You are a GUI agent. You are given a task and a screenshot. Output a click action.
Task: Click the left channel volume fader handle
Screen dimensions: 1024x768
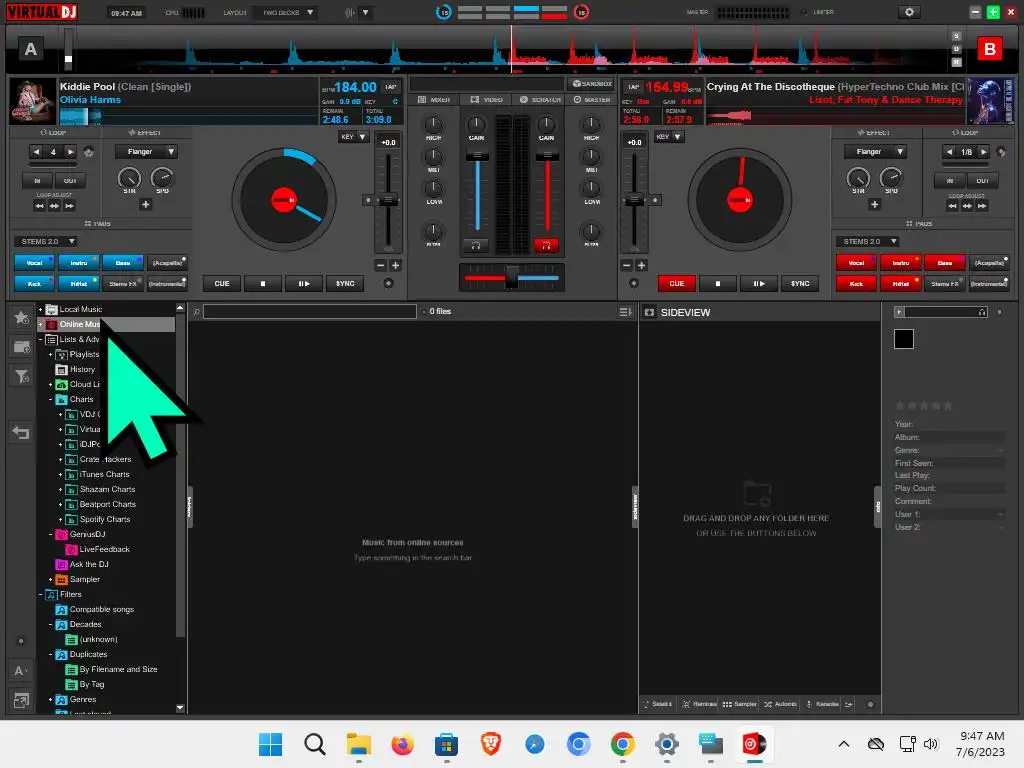[477, 155]
